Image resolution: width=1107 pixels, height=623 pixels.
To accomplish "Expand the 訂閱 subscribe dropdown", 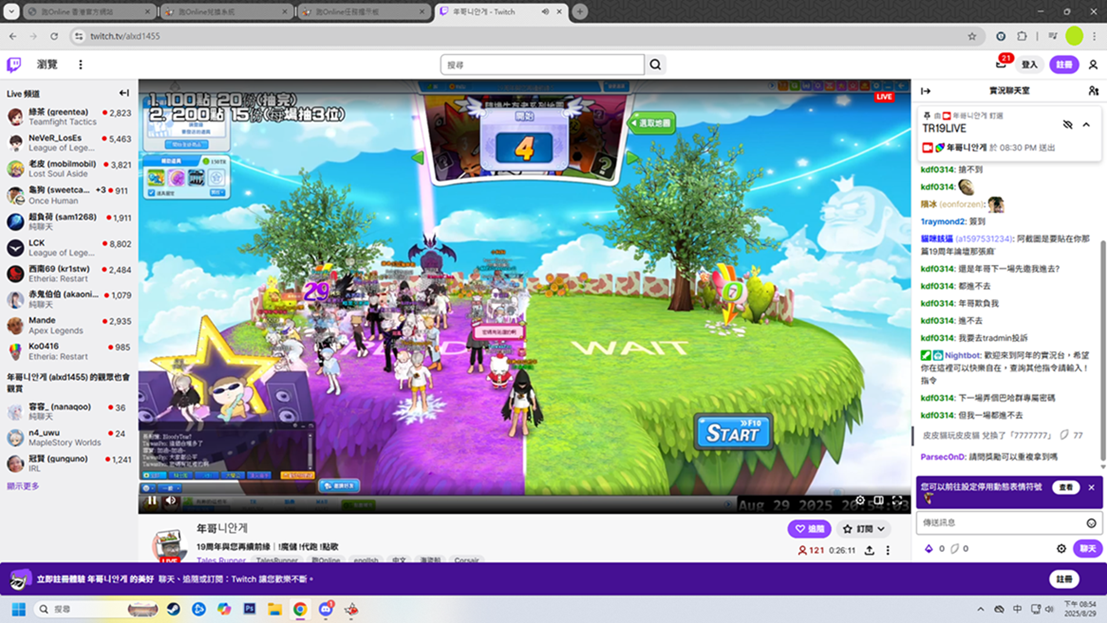I will pyautogui.click(x=864, y=529).
